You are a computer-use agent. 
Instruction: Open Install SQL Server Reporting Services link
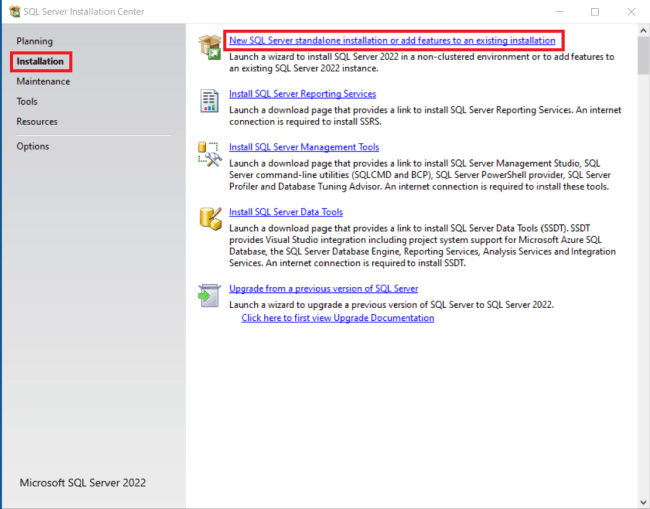pos(303,94)
